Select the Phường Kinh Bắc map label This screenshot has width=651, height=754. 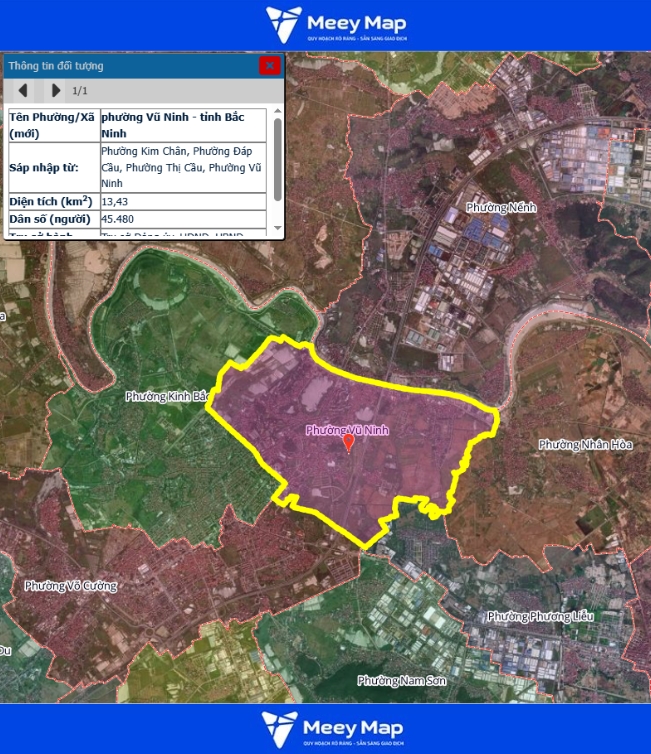[166, 396]
